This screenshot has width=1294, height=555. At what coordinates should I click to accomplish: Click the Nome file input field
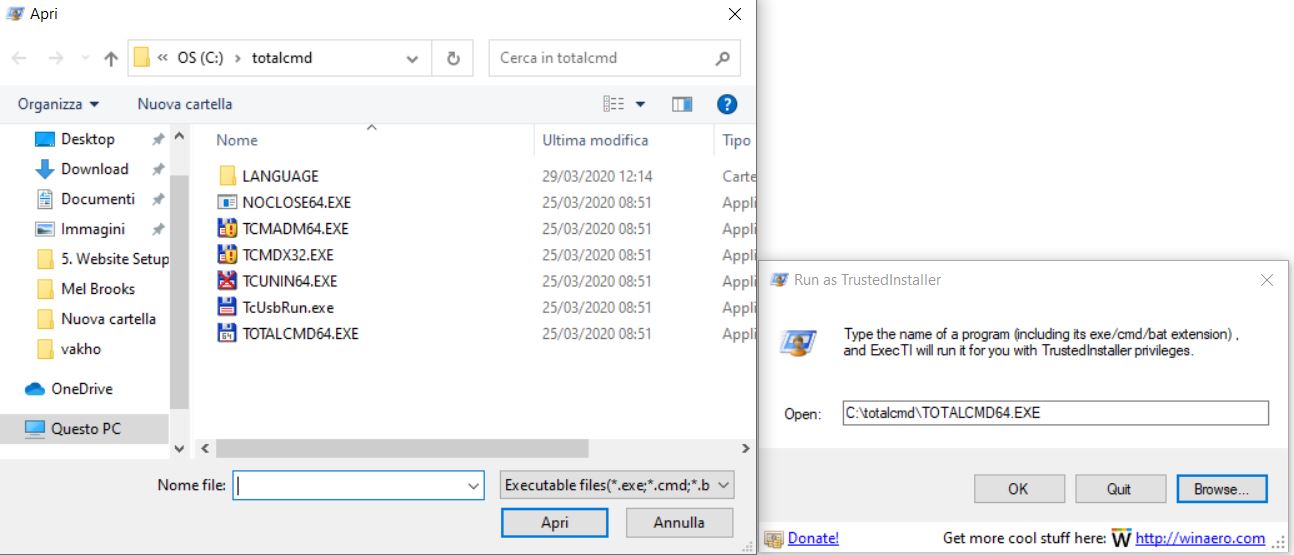tap(349, 486)
